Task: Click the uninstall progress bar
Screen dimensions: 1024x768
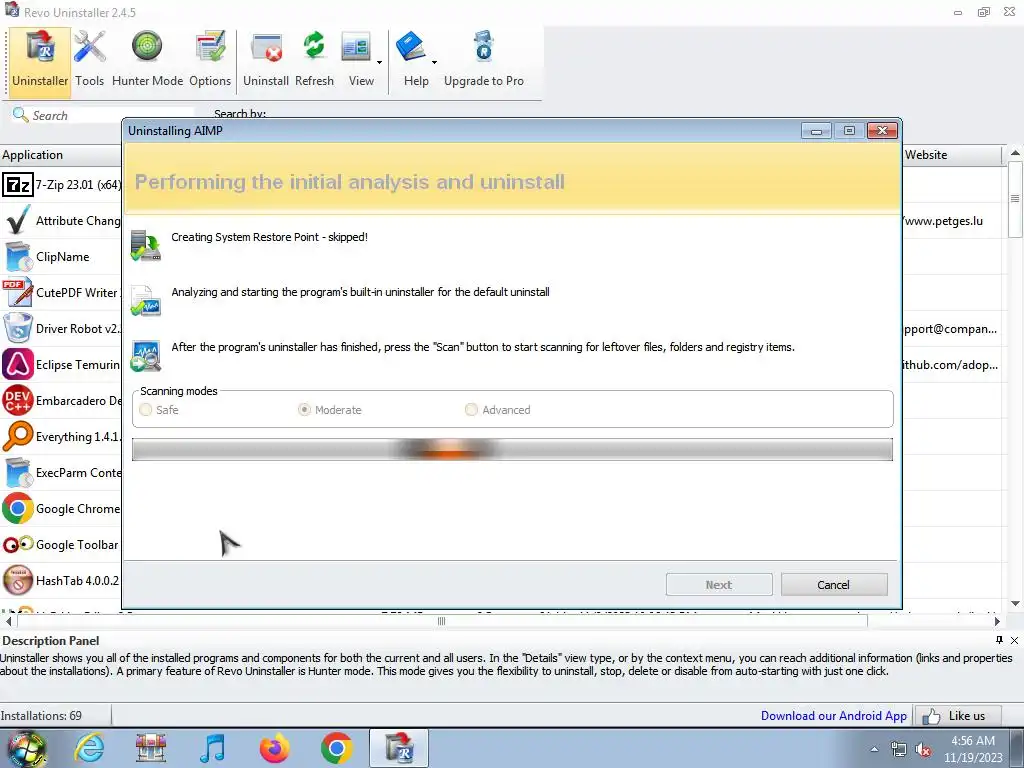Action: (512, 450)
